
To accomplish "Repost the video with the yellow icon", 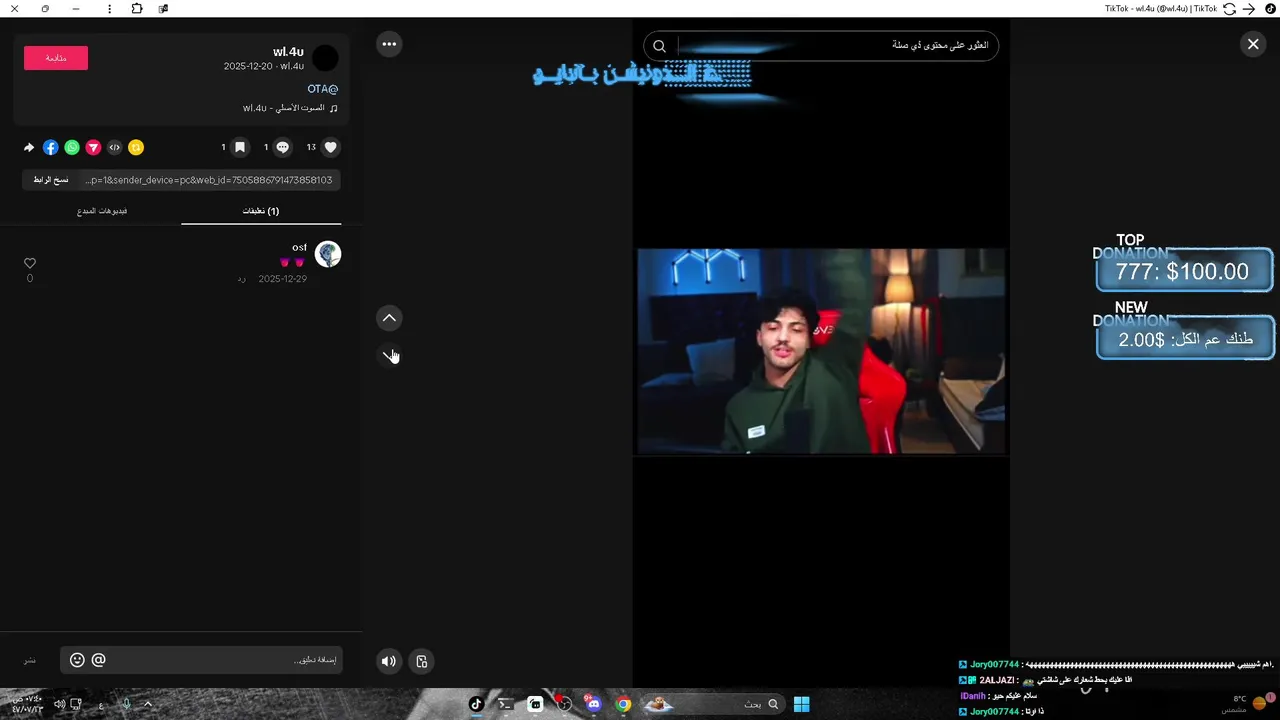I will [136, 147].
